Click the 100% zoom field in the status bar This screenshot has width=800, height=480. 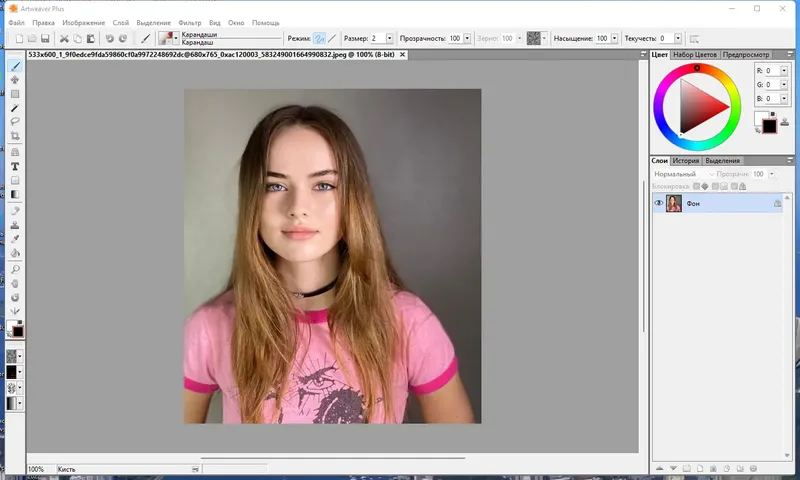(37, 469)
